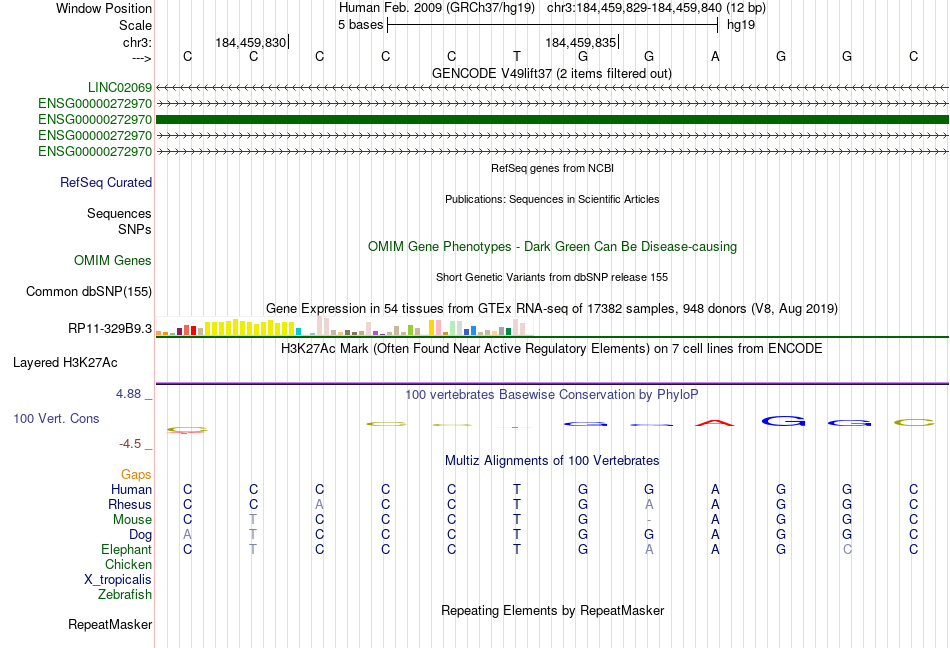Click the gap dash in the Mouse alignment row
The width and height of the screenshot is (950, 648).
point(649,520)
